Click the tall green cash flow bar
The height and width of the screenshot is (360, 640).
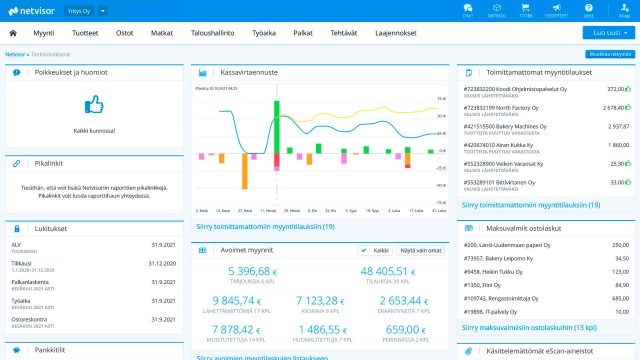277,127
